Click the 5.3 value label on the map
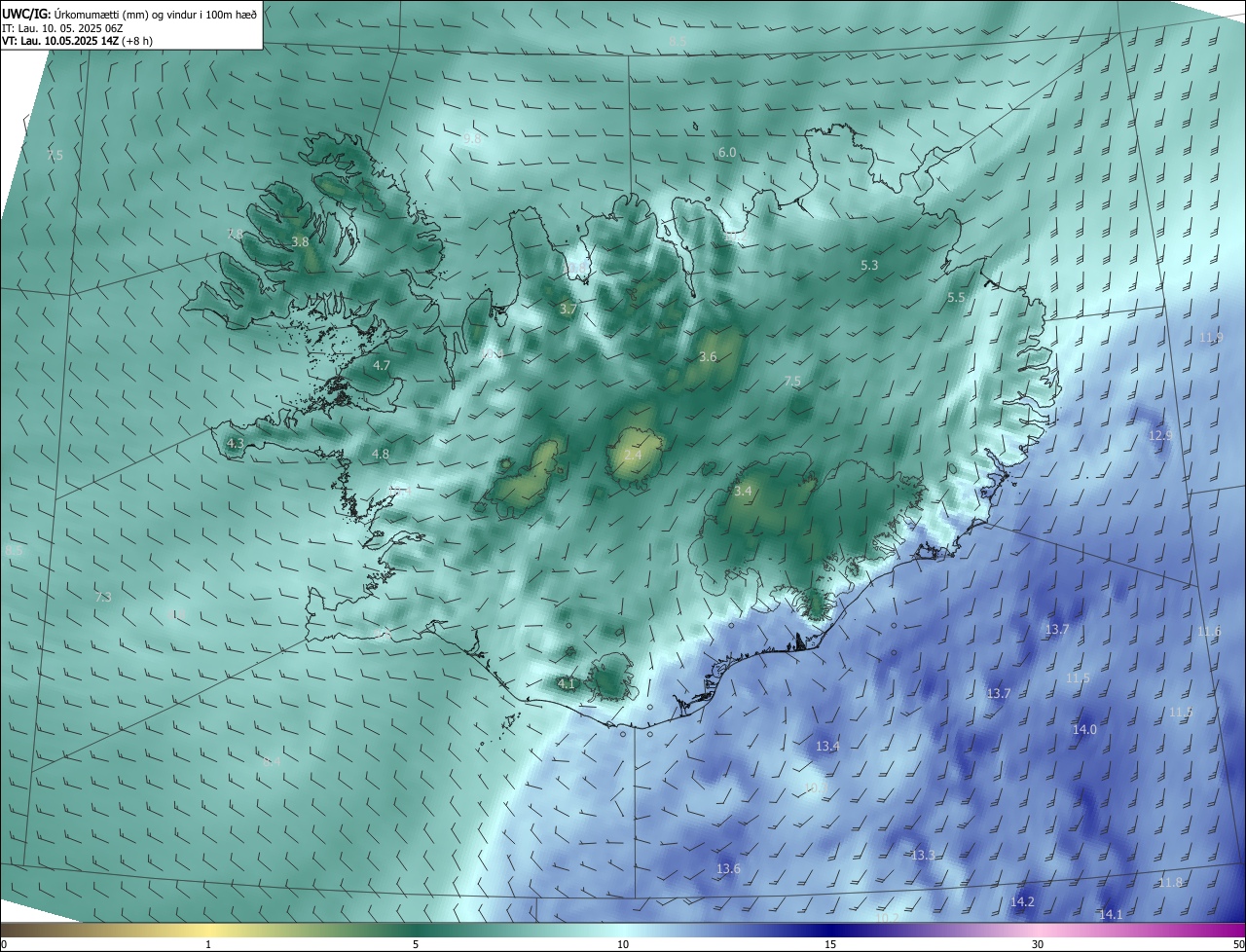 coord(869,265)
